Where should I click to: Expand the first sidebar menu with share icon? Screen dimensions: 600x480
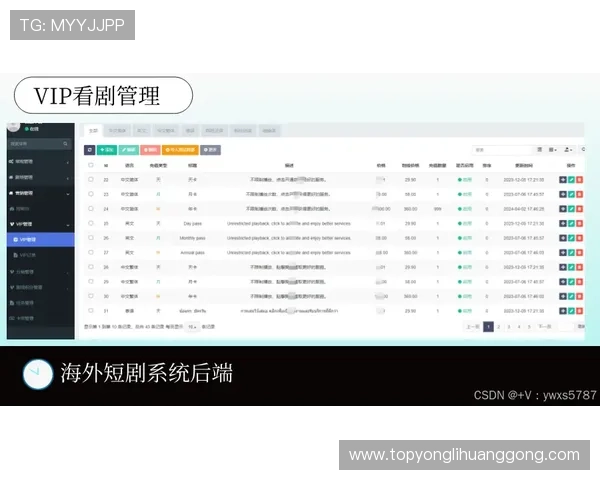click(41, 162)
